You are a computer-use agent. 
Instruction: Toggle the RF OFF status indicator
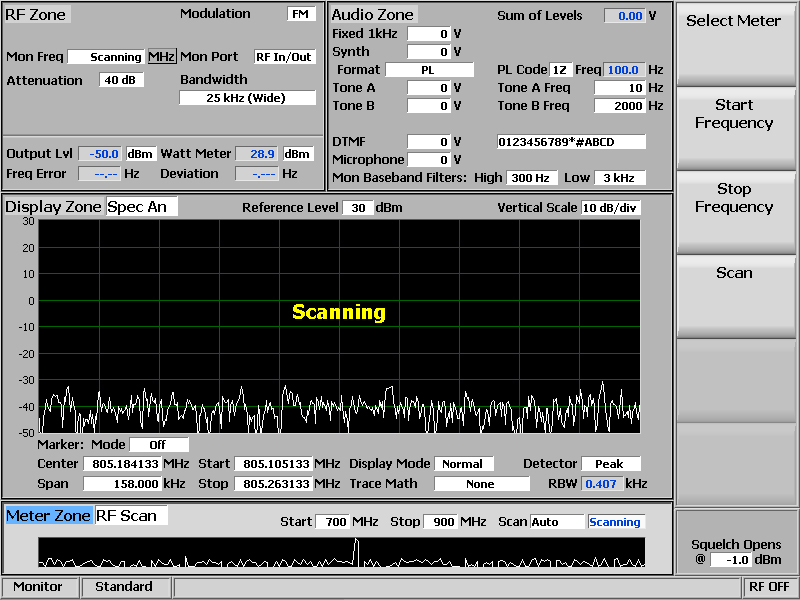coord(770,587)
